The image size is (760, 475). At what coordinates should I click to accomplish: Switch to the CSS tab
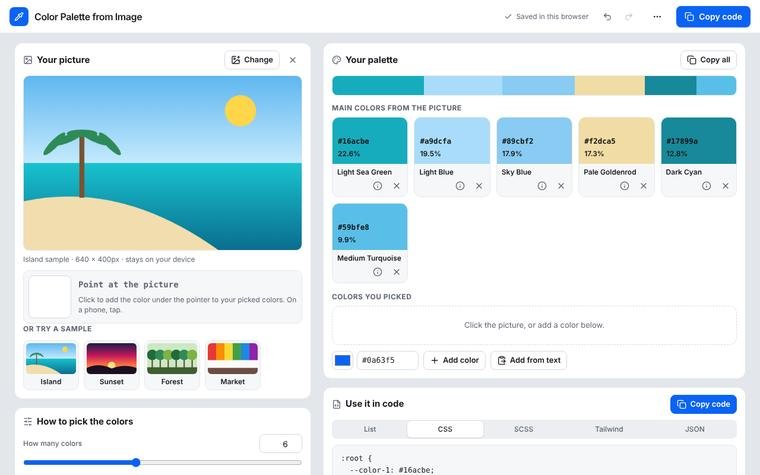[x=445, y=429]
